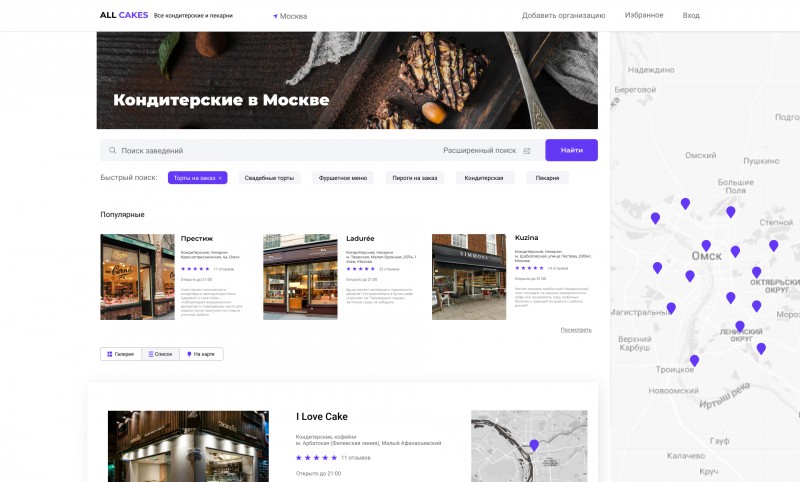The width and height of the screenshot is (800, 482).
Task: Open the Ladurée storefront photo
Action: point(301,277)
